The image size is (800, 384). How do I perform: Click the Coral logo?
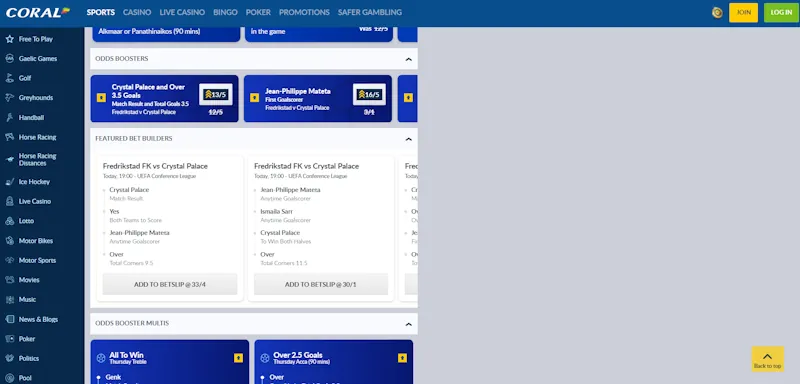pyautogui.click(x=38, y=12)
